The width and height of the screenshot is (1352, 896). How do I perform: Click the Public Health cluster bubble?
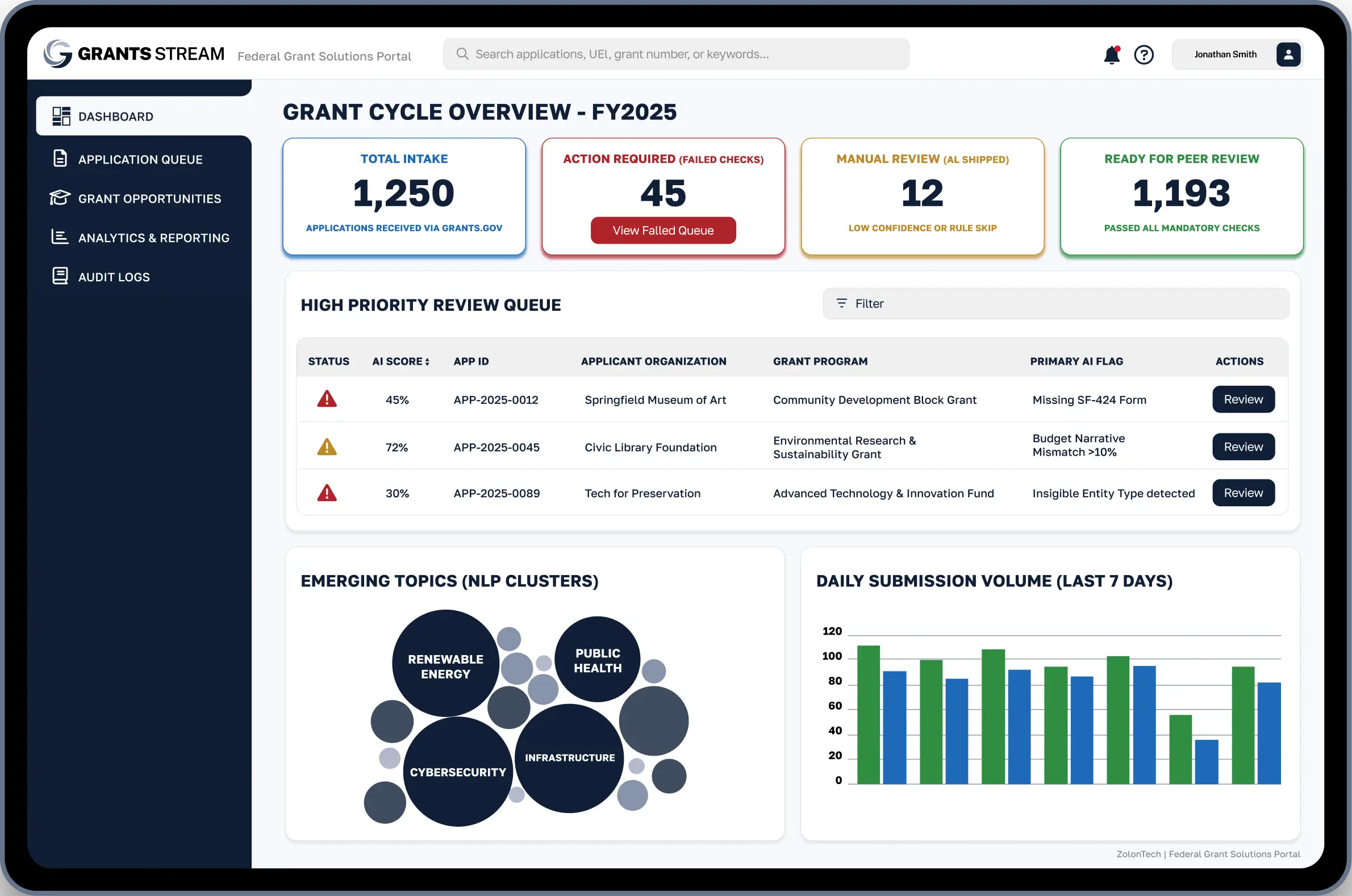point(597,660)
